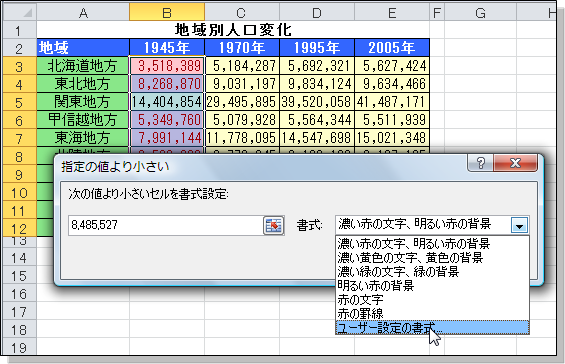Select row 15 header
Viewport: 565px width, 364px height.
19,276
